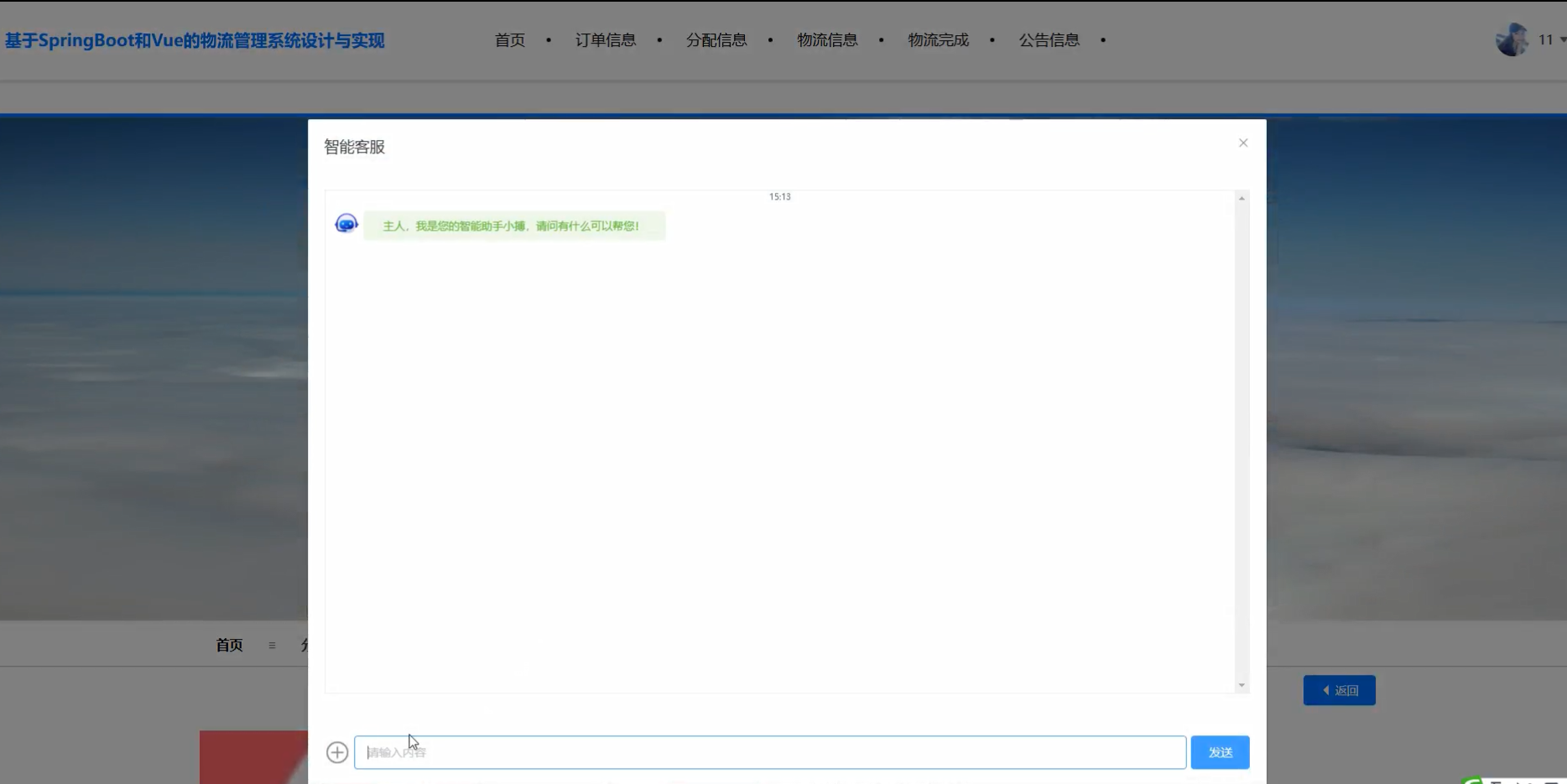
Task: Click the back arrow icon on 返回 button
Action: [x=1325, y=690]
